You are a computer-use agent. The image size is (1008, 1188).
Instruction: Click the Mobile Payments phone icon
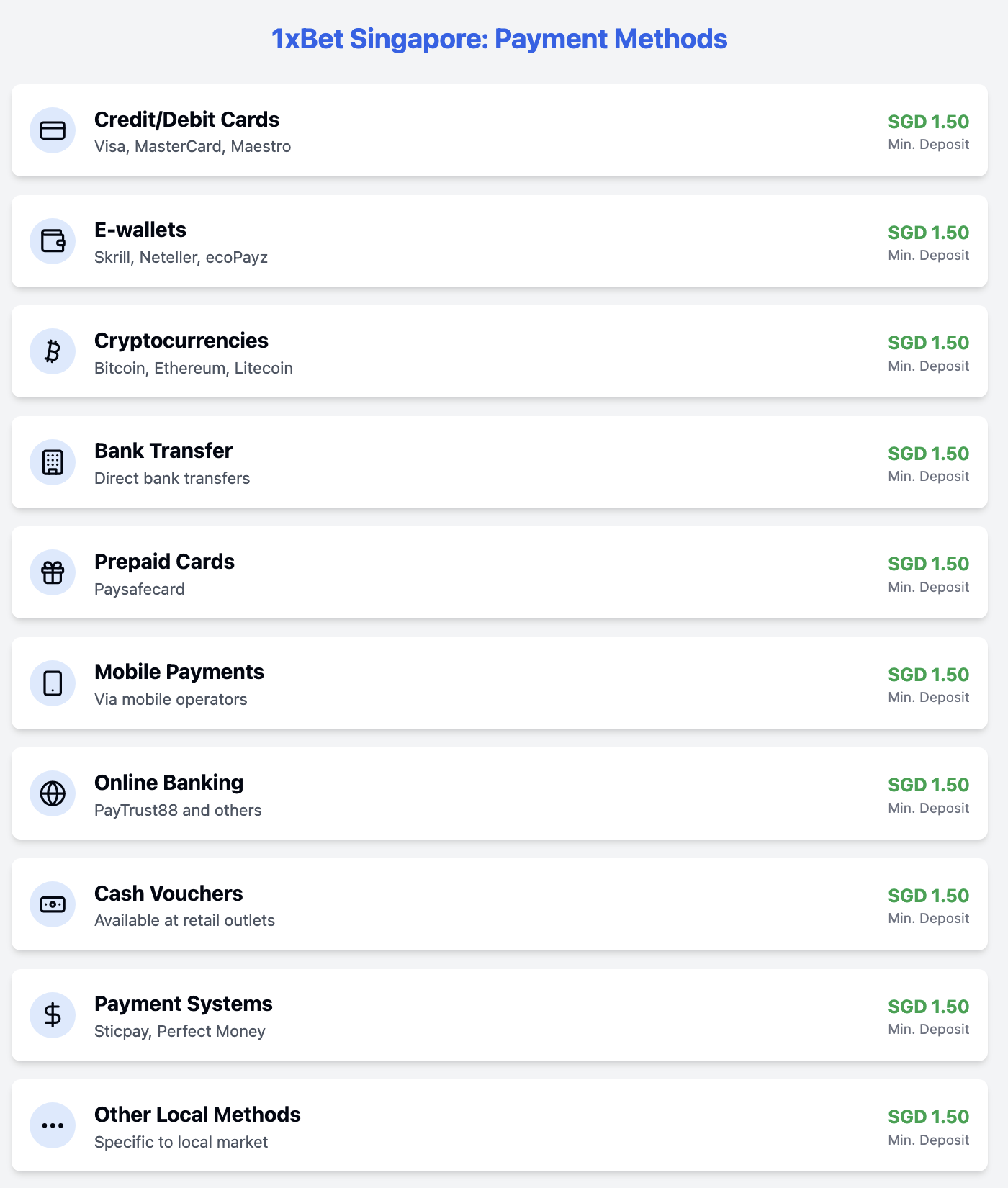(x=53, y=683)
